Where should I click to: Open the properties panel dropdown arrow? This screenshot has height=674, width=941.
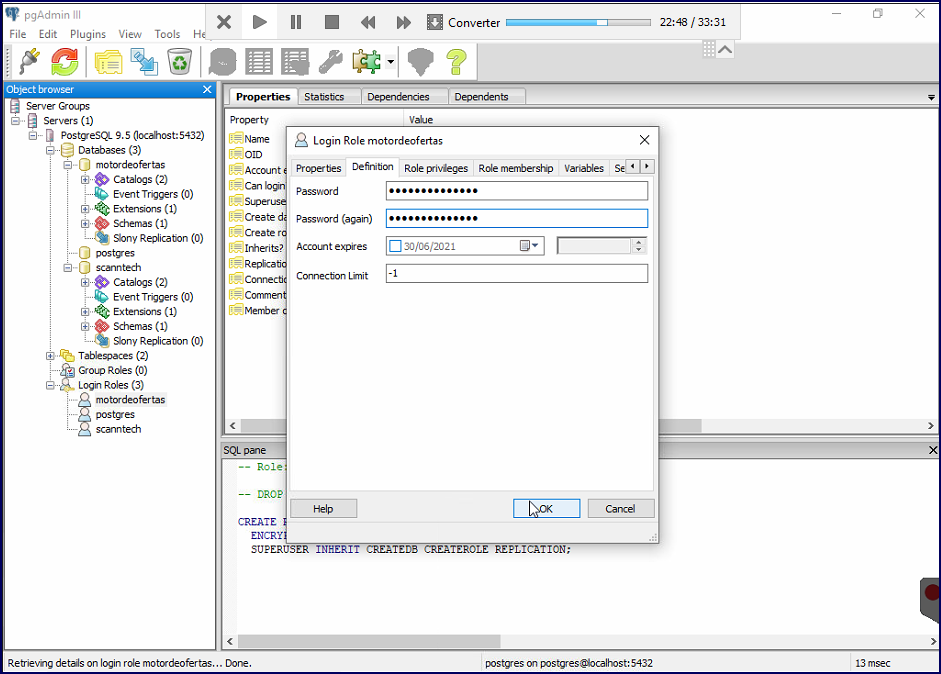point(931,97)
